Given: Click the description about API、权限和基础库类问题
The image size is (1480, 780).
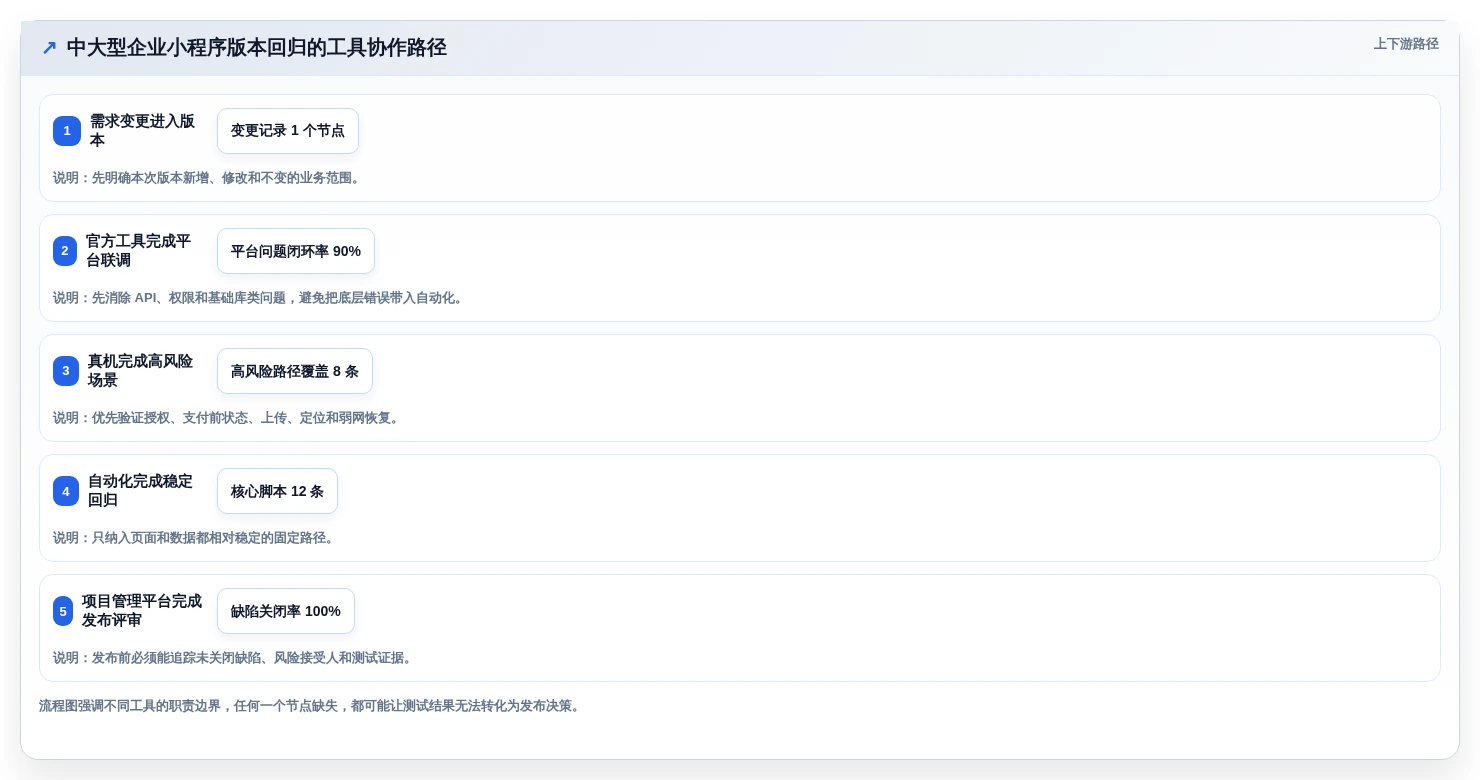Looking at the screenshot, I should coord(260,298).
